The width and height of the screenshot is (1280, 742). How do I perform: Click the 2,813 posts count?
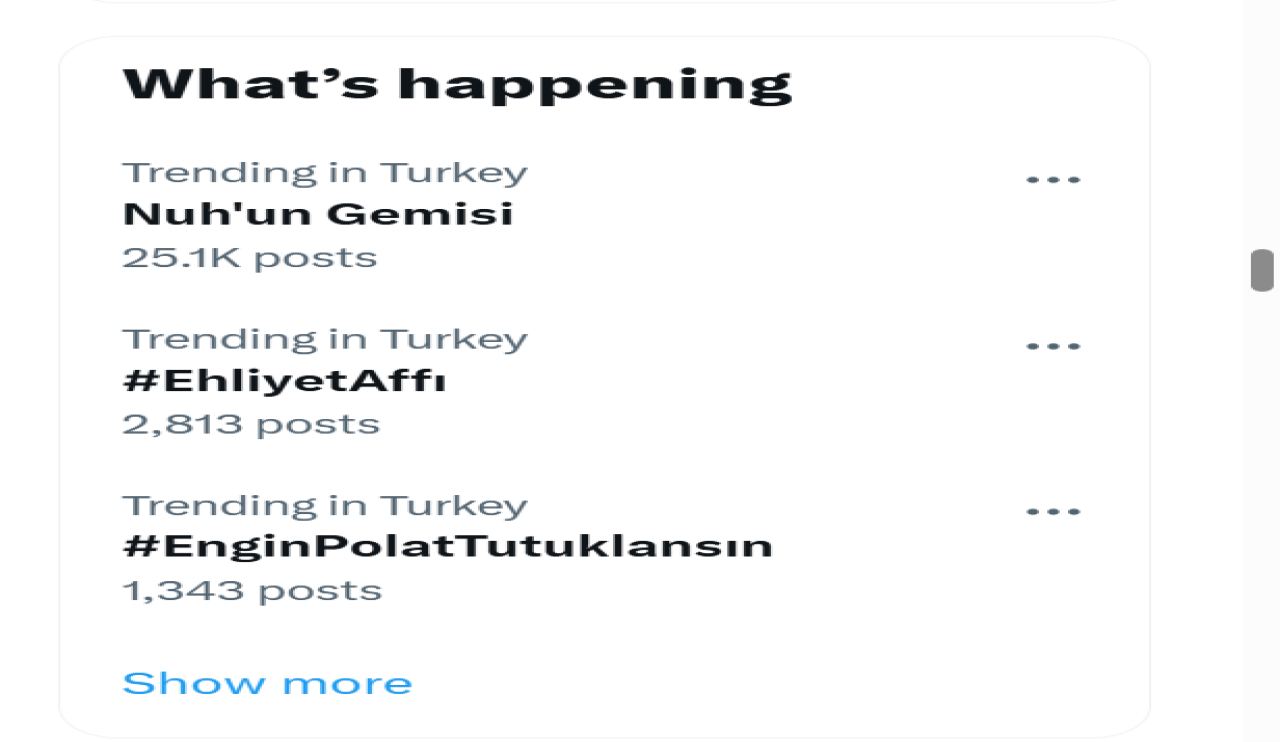click(x=250, y=424)
